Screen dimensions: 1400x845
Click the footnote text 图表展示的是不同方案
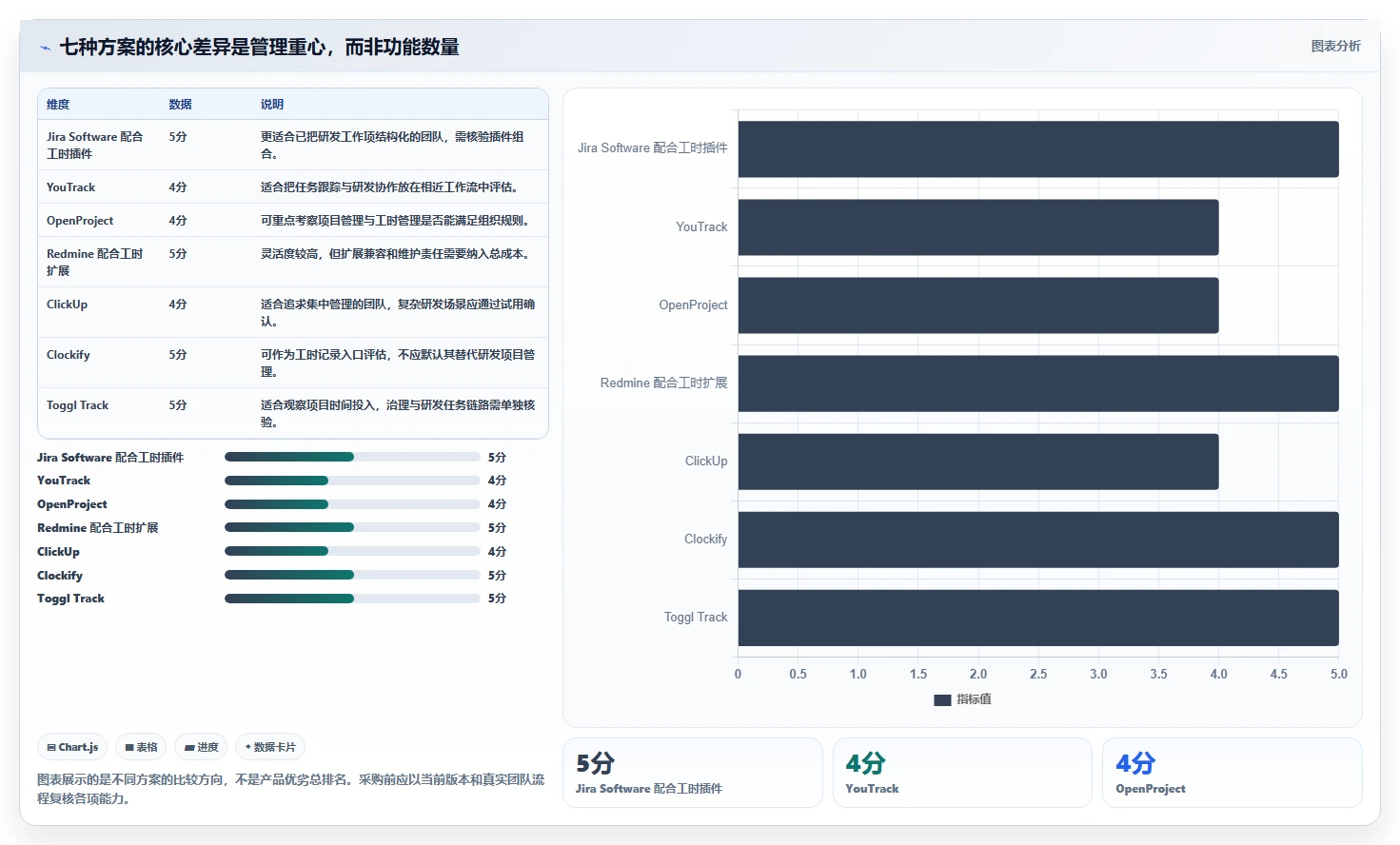coord(290,789)
